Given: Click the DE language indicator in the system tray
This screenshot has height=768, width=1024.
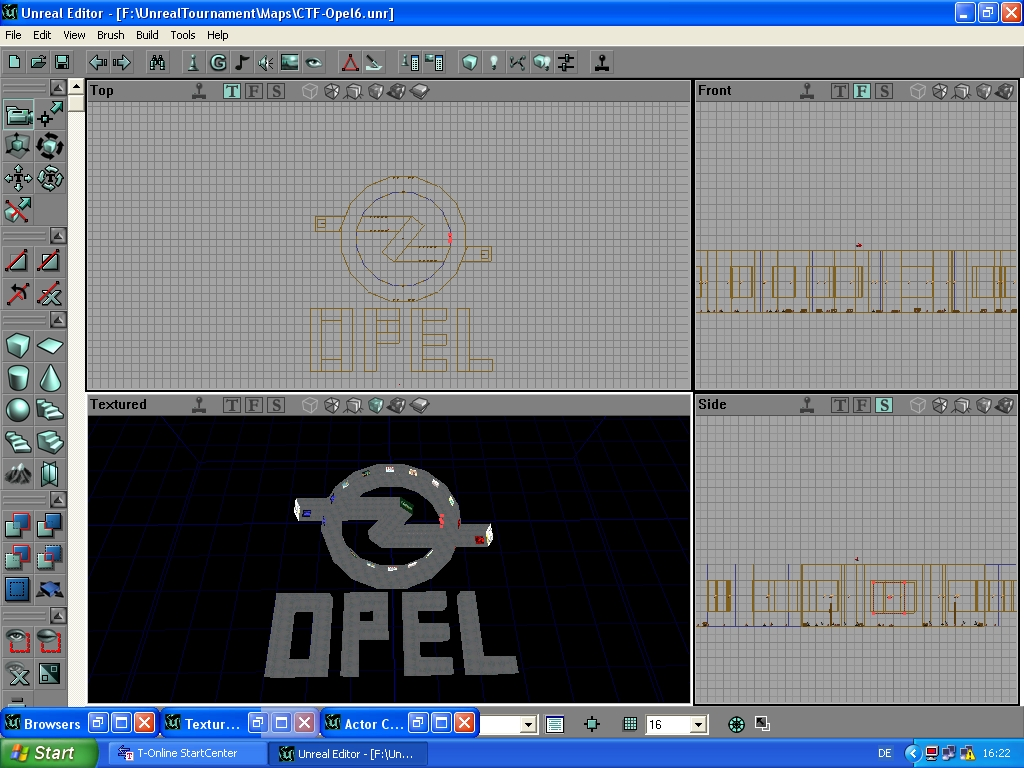Looking at the screenshot, I should 886,753.
